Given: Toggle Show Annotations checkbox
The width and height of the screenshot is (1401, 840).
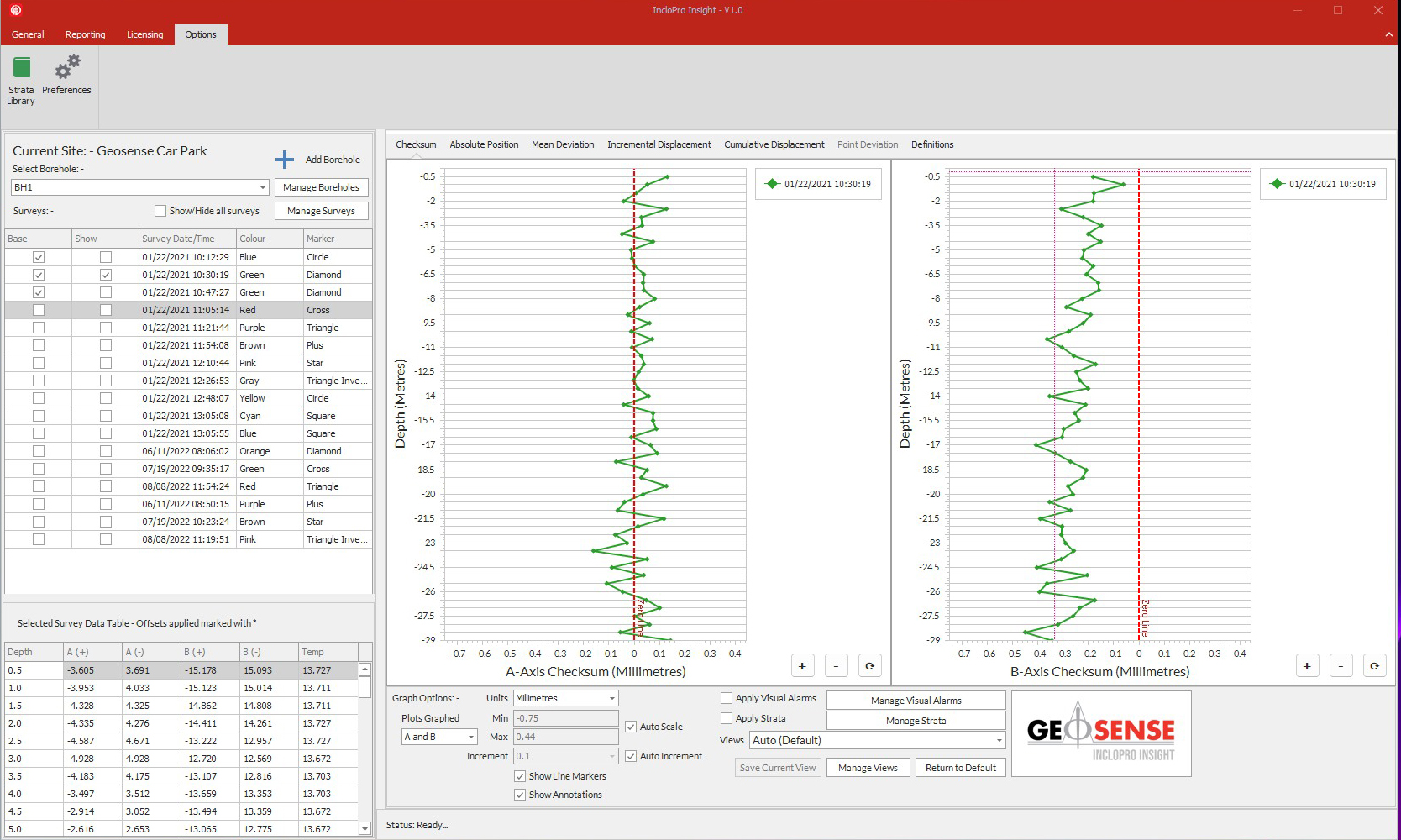Looking at the screenshot, I should point(520,795).
